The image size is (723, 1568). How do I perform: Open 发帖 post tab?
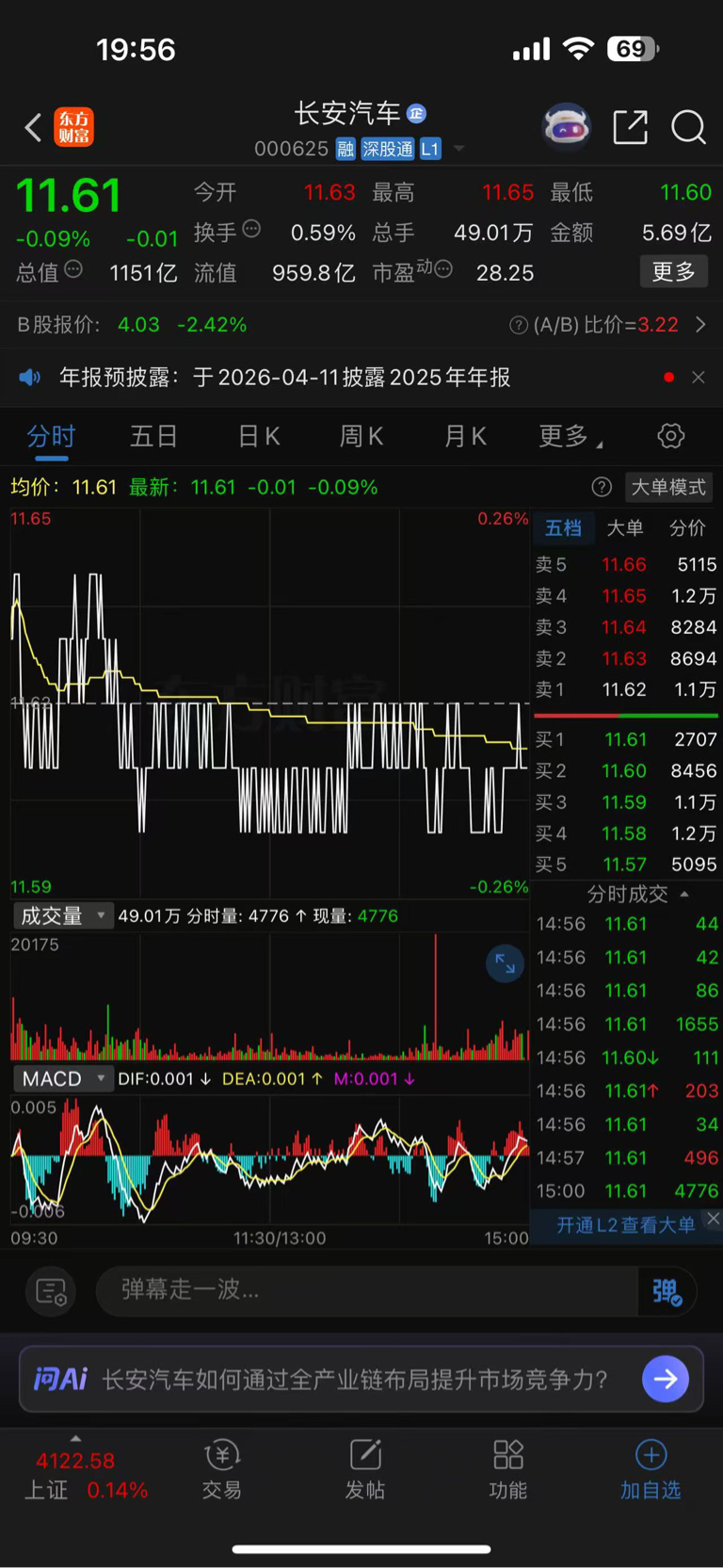[x=365, y=1470]
